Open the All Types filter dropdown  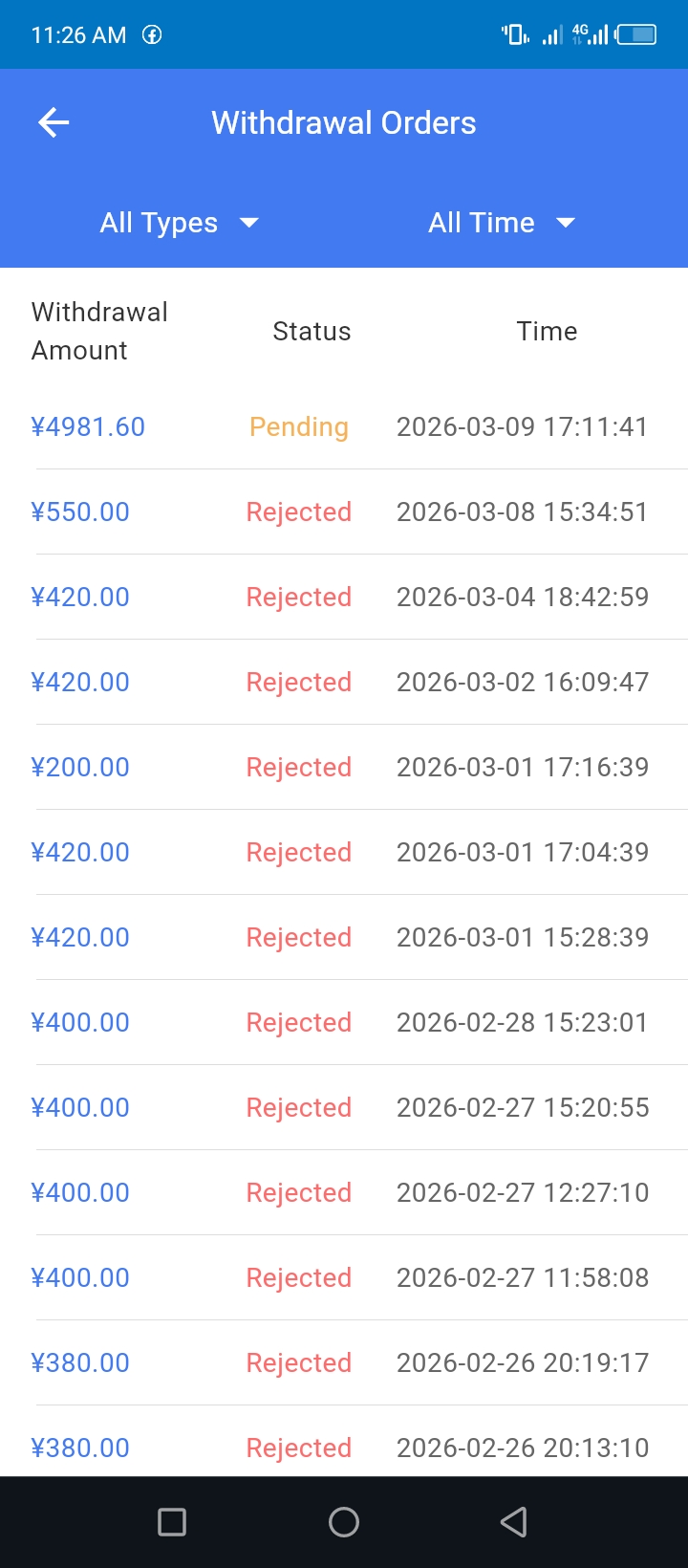coord(160,223)
